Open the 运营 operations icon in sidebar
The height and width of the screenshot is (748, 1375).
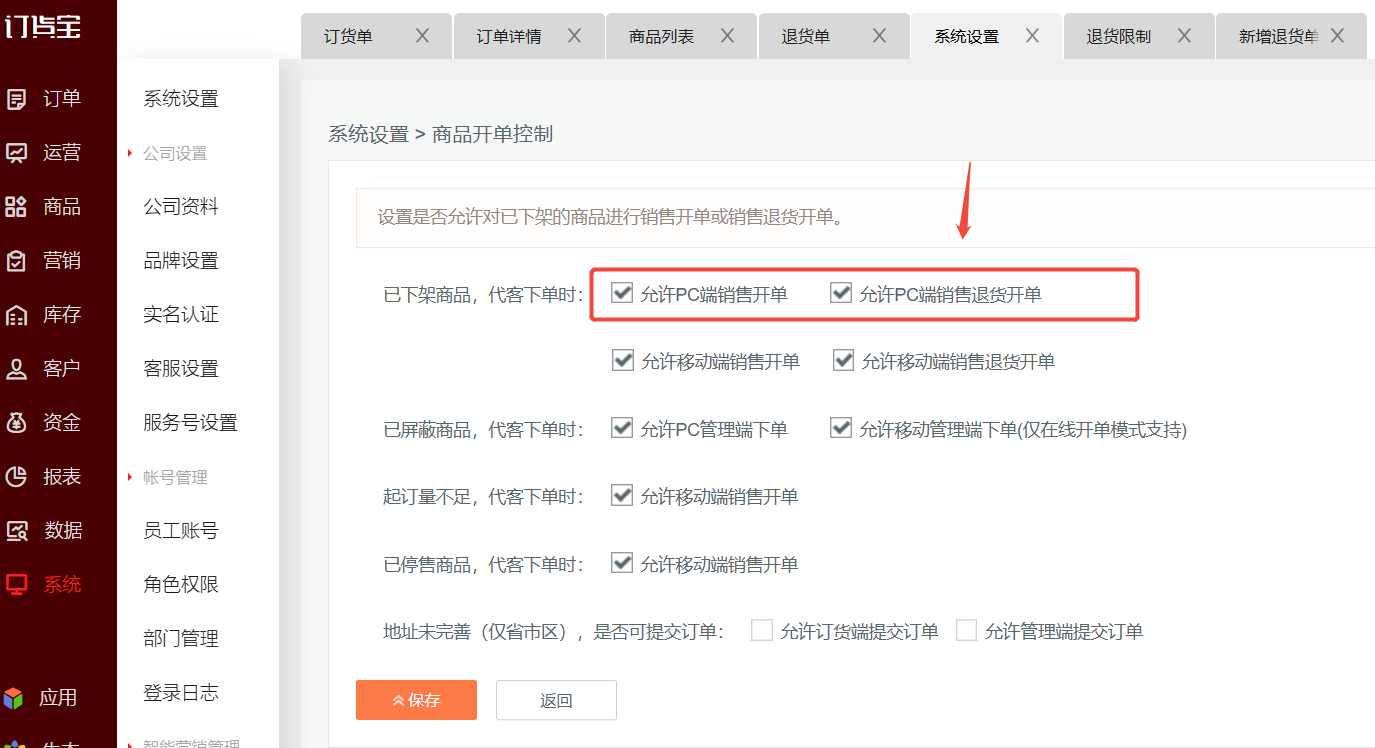(x=16, y=153)
